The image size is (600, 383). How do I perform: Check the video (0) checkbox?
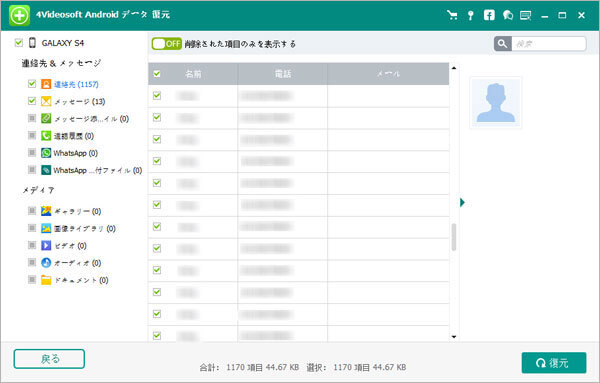point(32,245)
